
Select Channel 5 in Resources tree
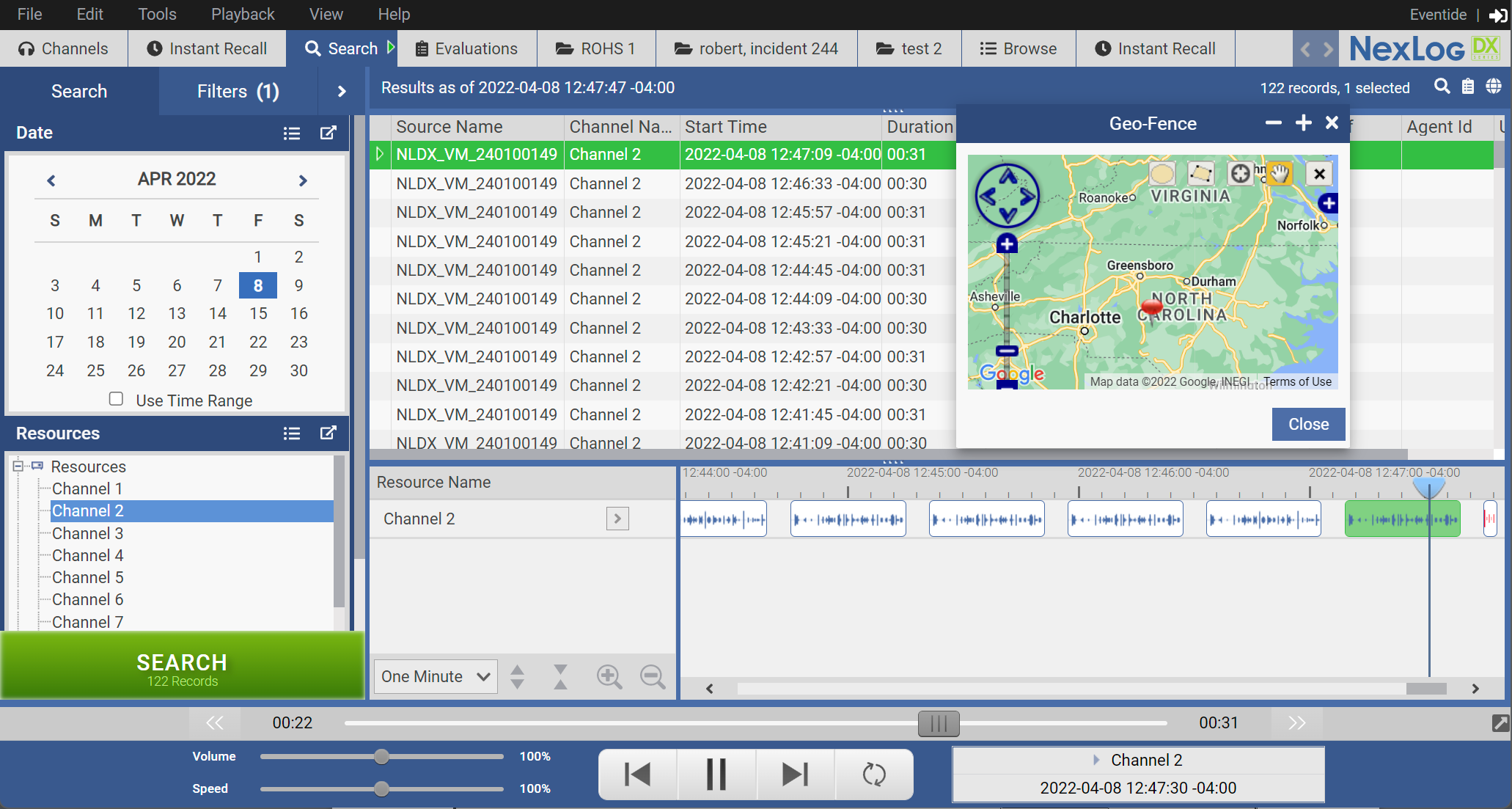(87, 577)
